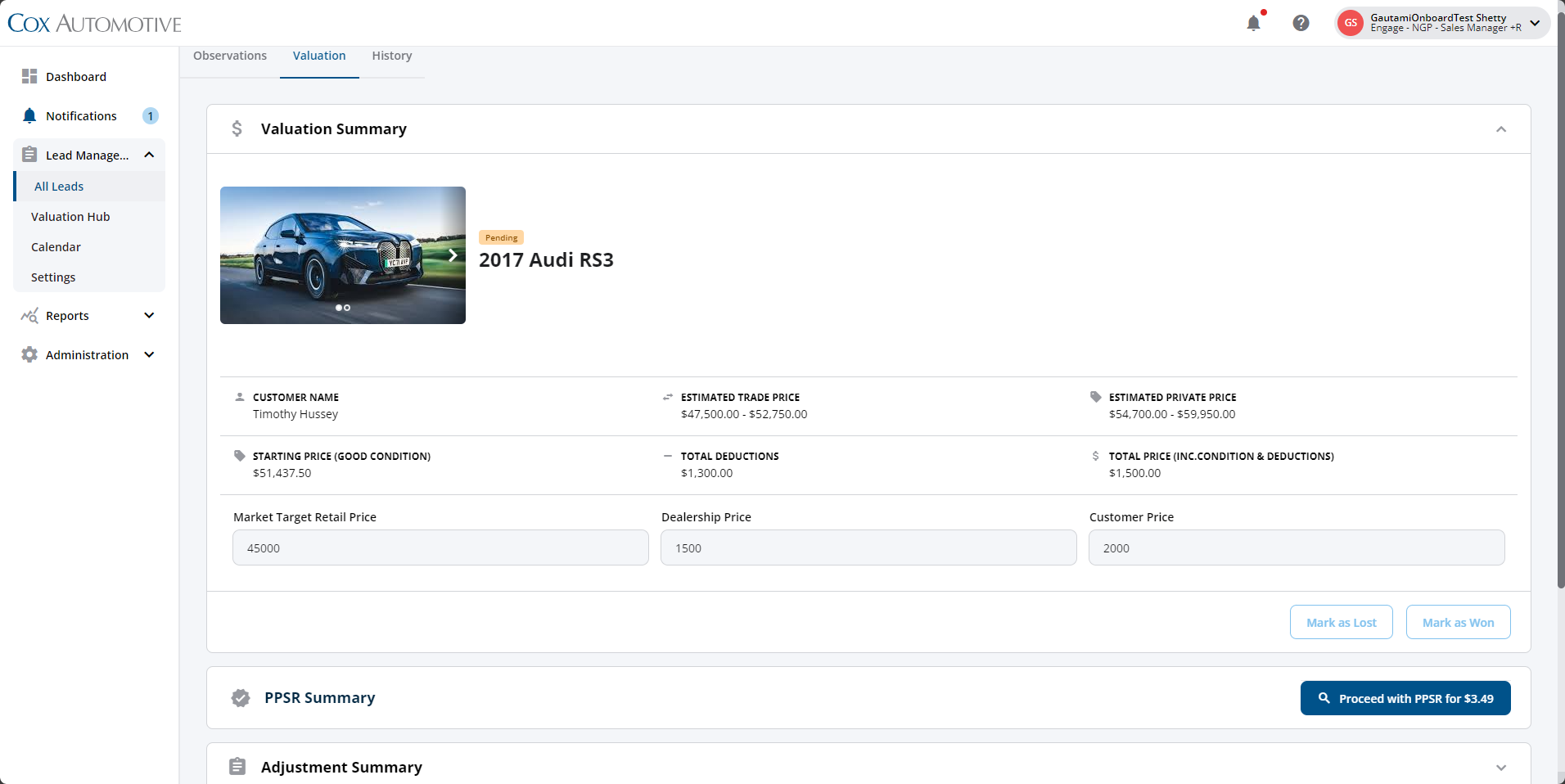Viewport: 1565px width, 784px height.
Task: Click the Notifications bell sidebar icon
Action: (29, 115)
